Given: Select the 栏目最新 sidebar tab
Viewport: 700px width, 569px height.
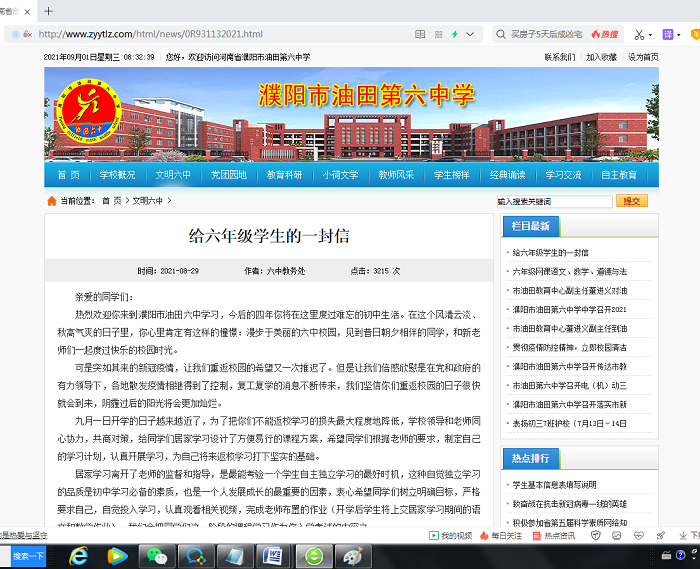Looking at the screenshot, I should click(x=531, y=226).
